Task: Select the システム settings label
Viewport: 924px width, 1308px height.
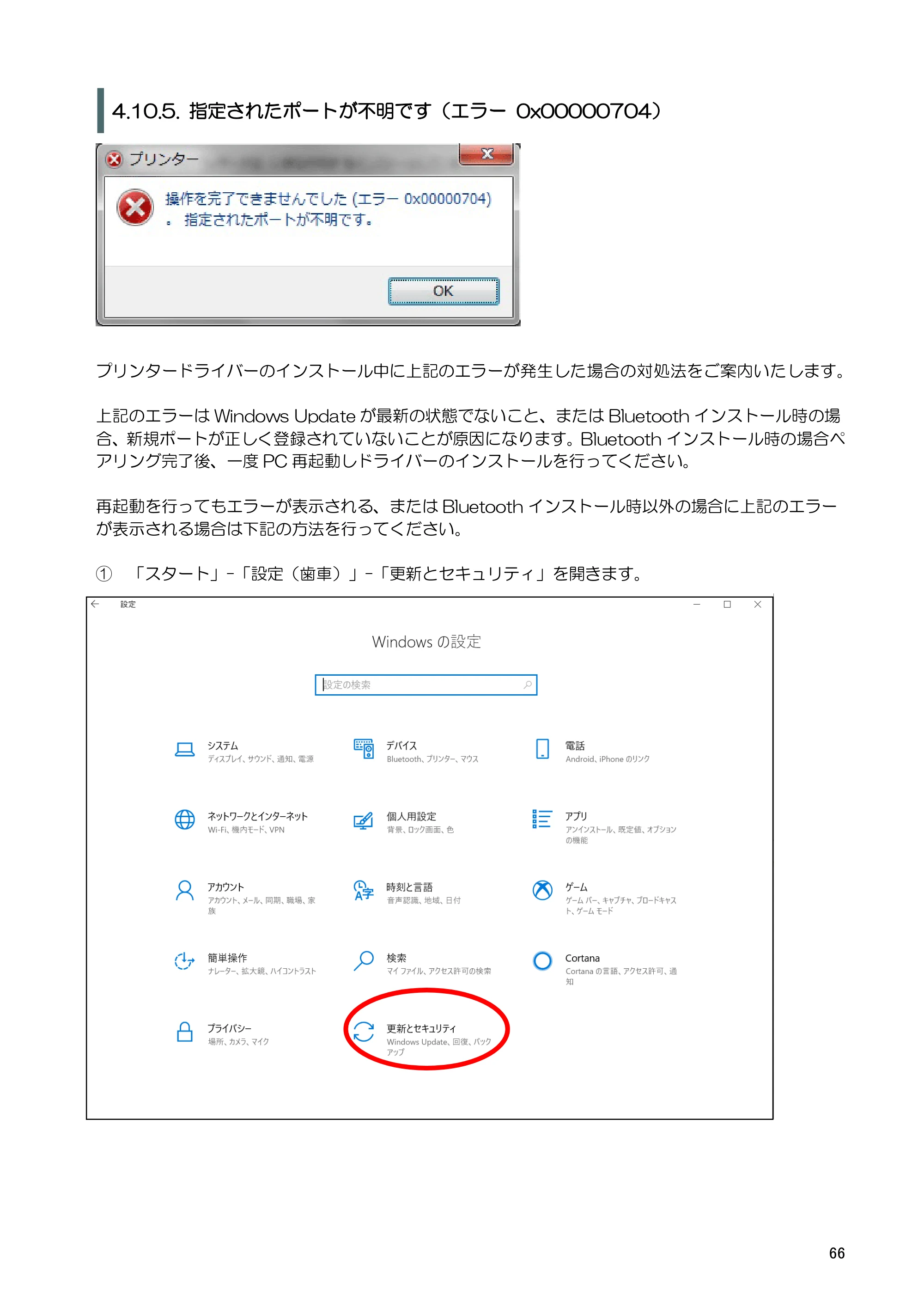Action: tap(223, 746)
